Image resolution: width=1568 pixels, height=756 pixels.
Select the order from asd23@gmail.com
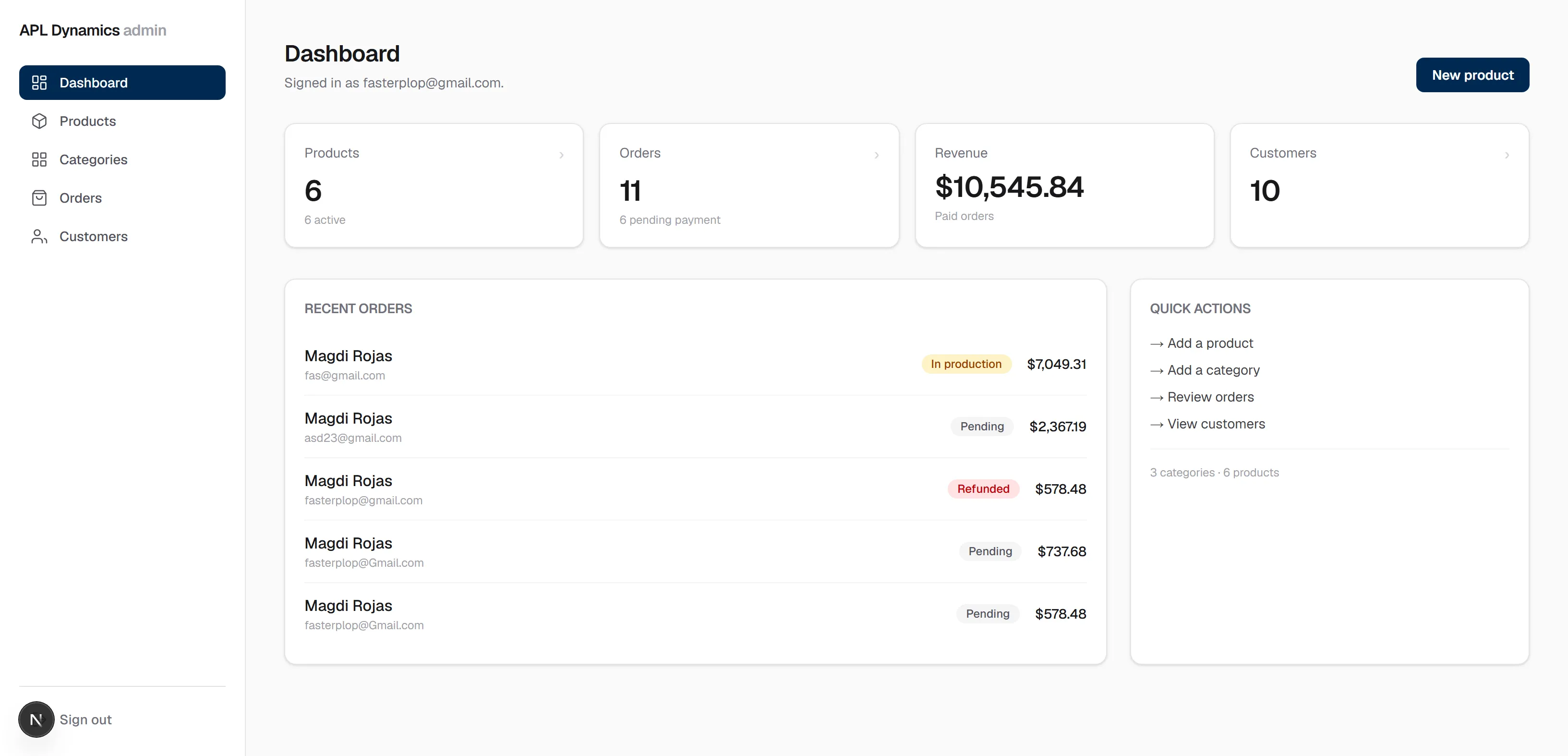[695, 427]
